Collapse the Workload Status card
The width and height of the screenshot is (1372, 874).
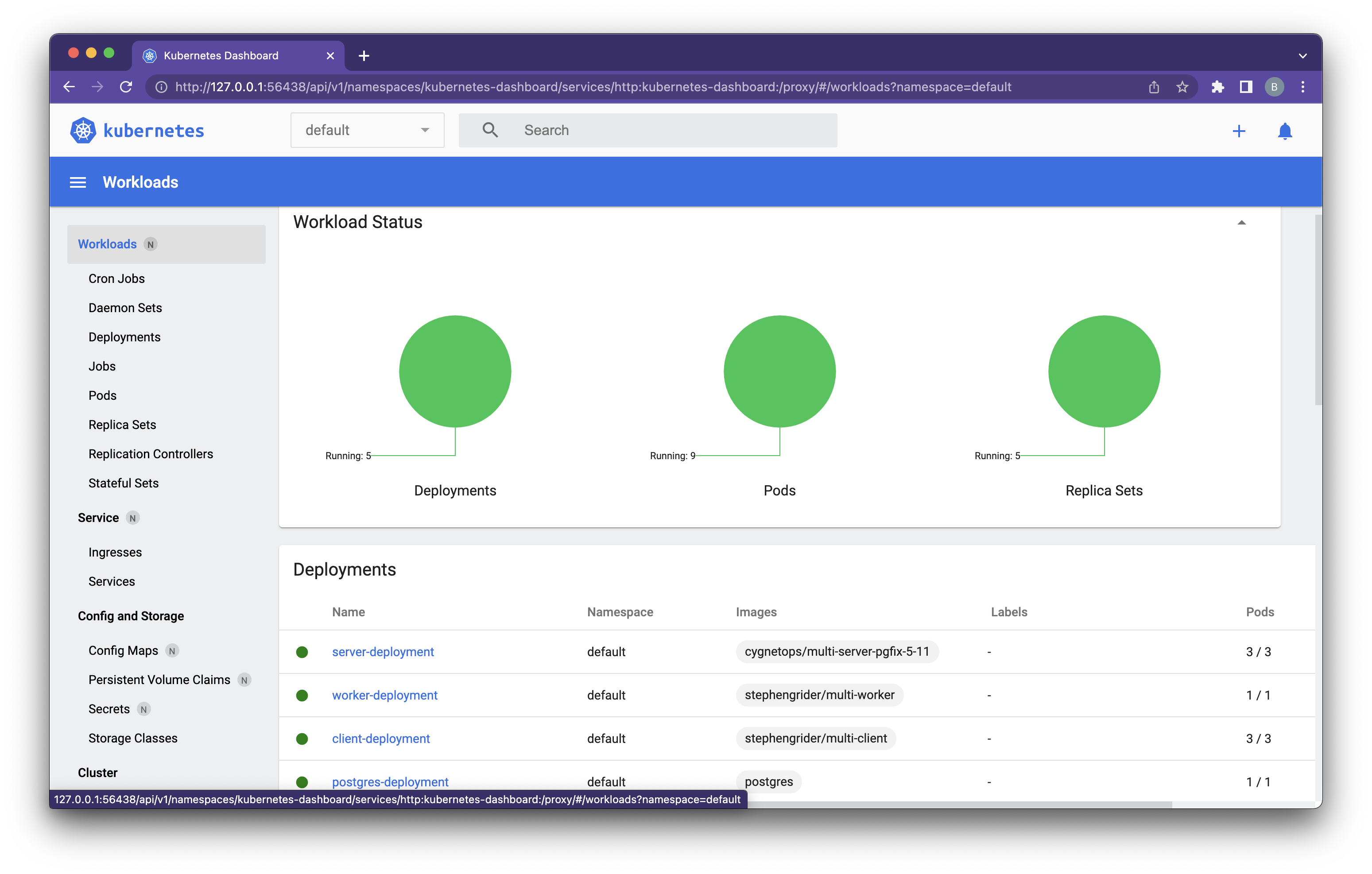pyautogui.click(x=1241, y=222)
